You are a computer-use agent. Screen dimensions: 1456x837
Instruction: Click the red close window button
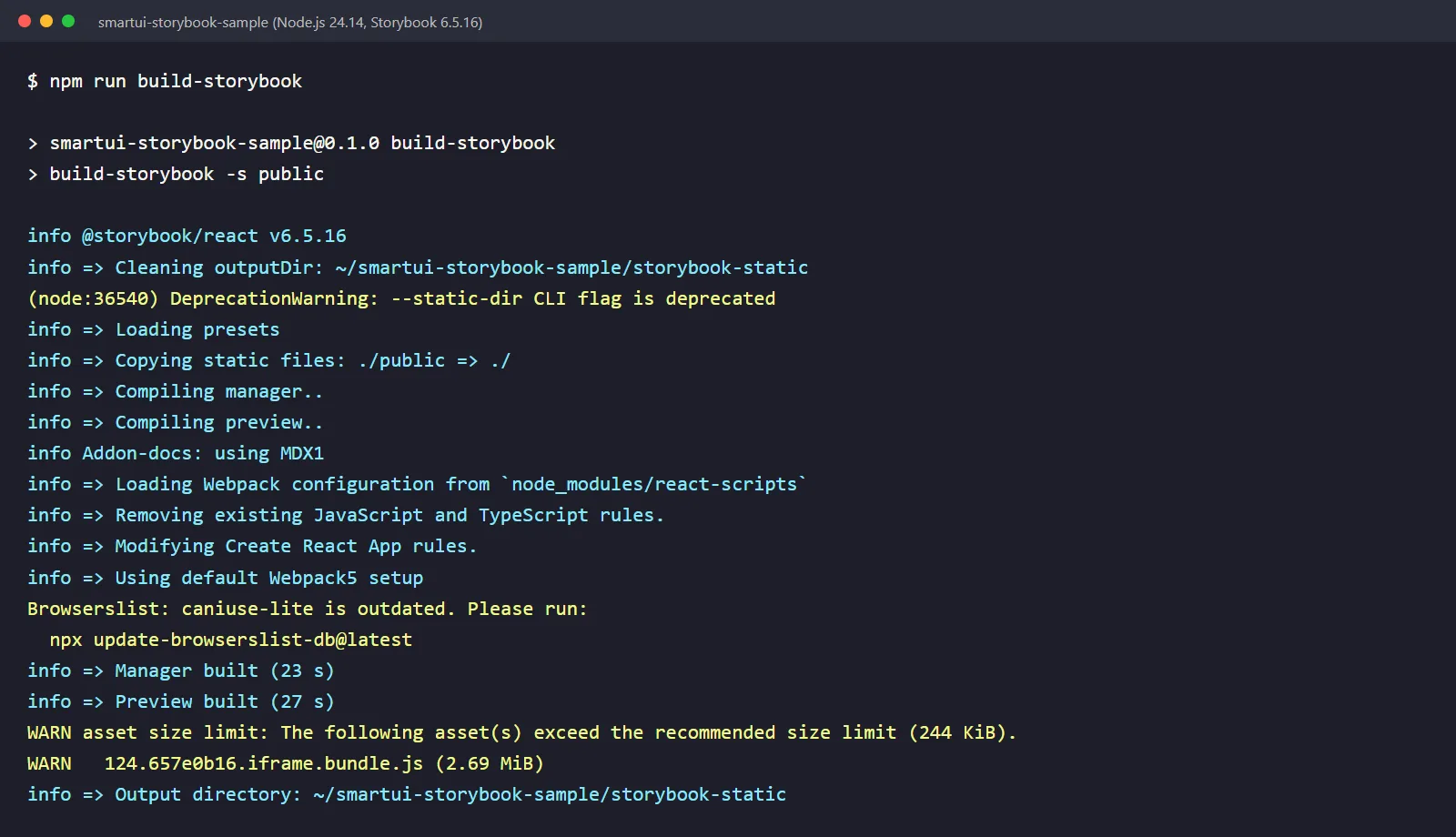pos(25,21)
